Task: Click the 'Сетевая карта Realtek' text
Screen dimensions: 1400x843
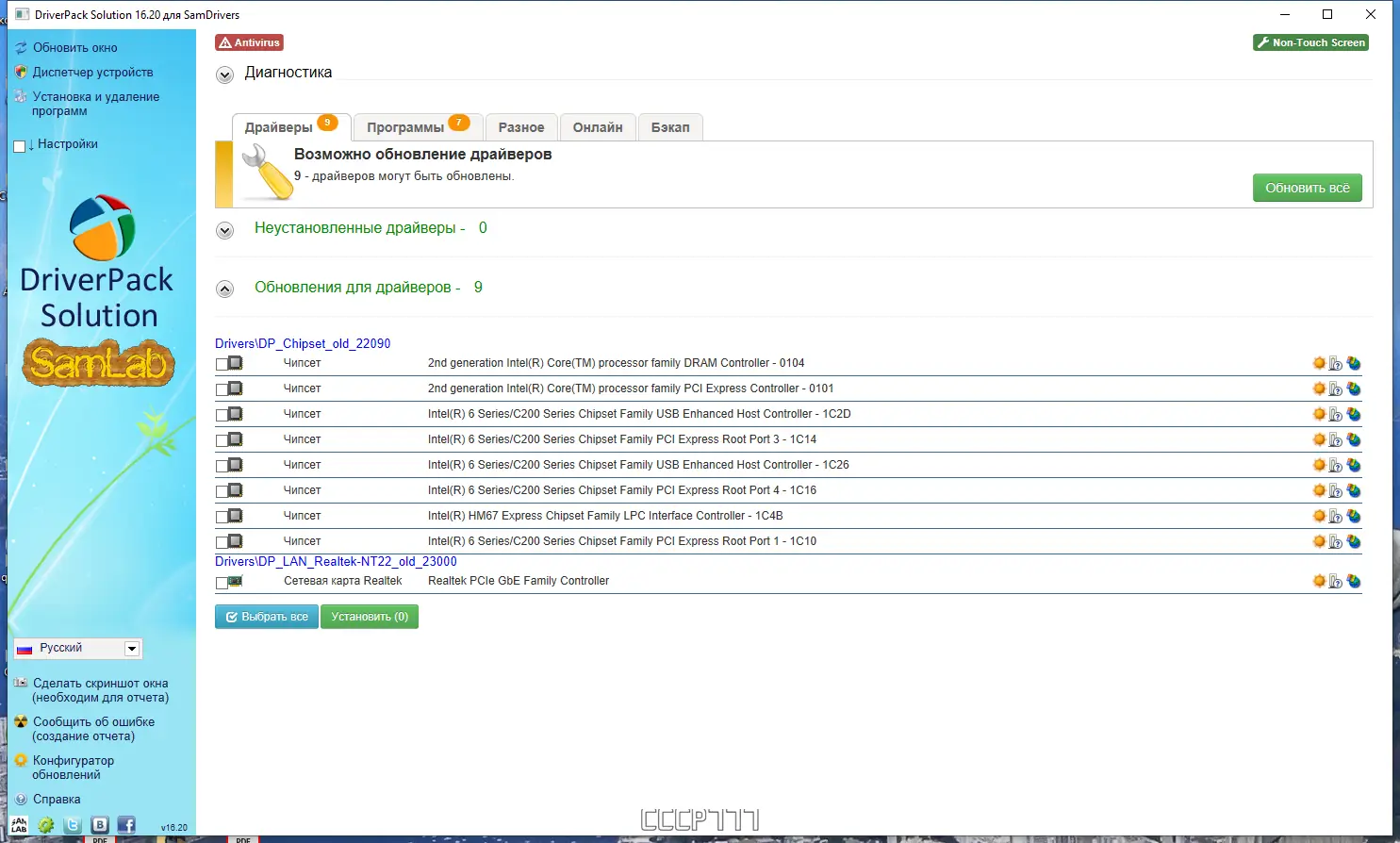Action: coord(343,581)
